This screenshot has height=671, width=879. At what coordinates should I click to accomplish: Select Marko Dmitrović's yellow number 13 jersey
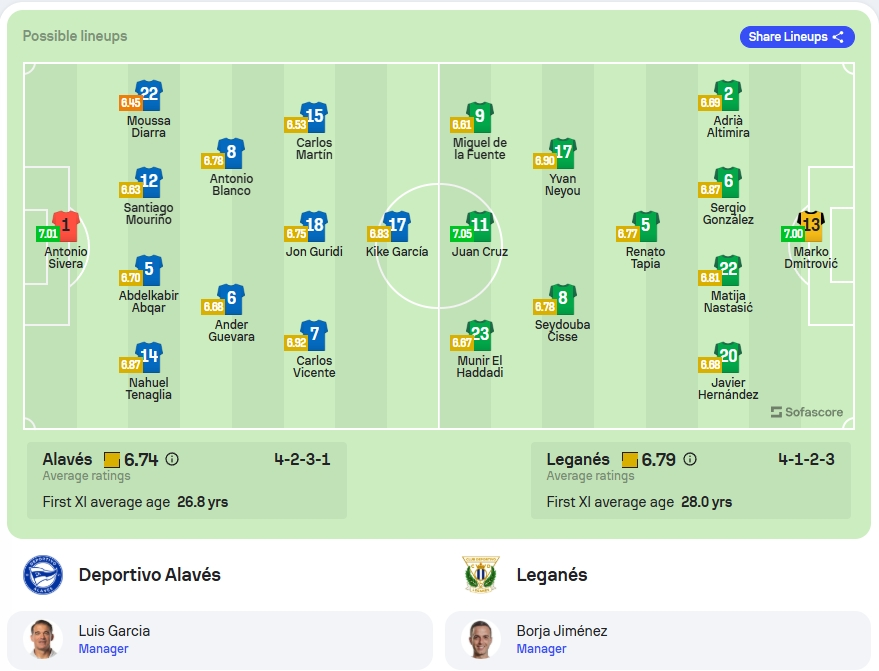coord(811,226)
